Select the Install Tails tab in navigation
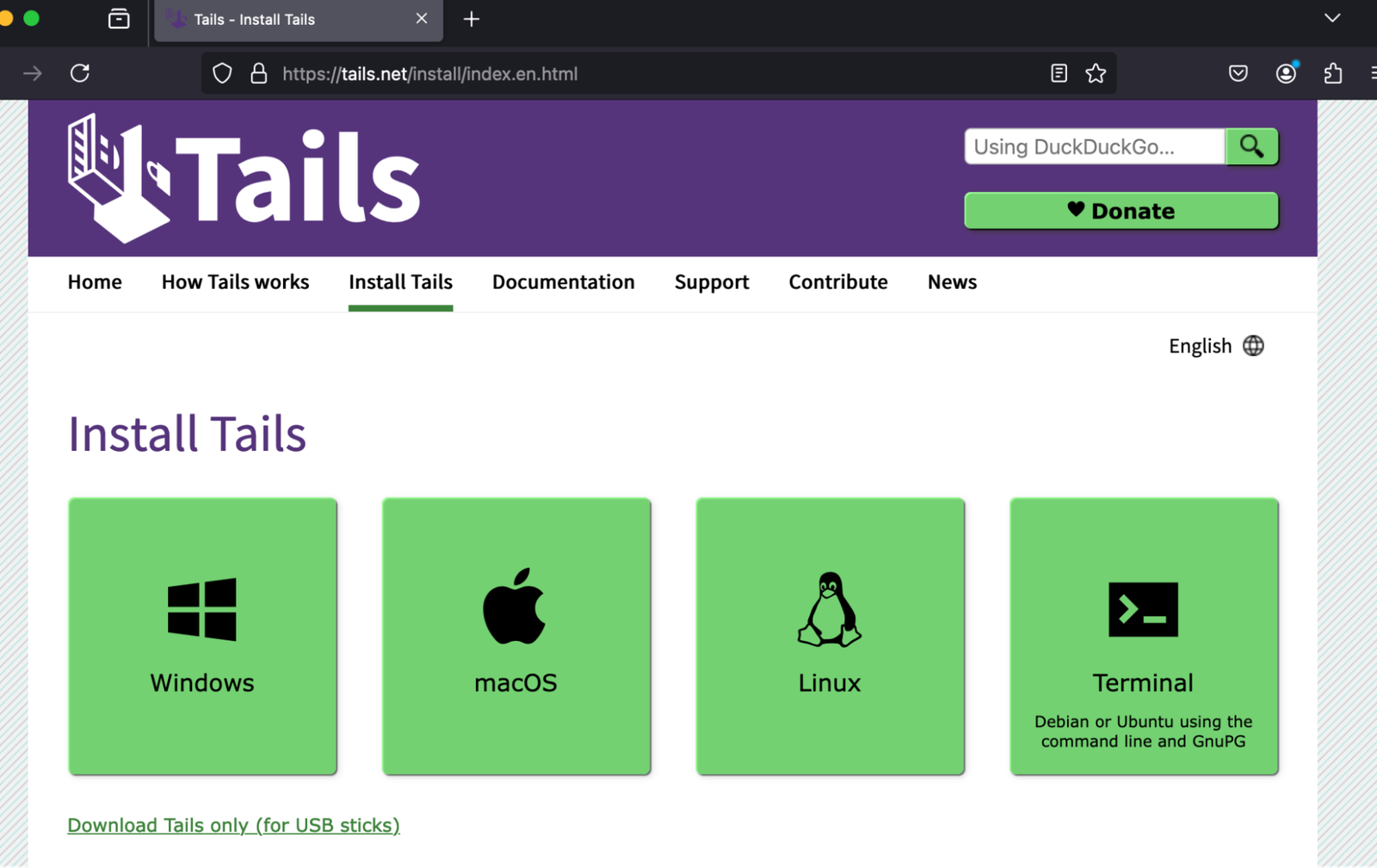Screen dimensions: 1377x868 pyautogui.click(x=400, y=281)
